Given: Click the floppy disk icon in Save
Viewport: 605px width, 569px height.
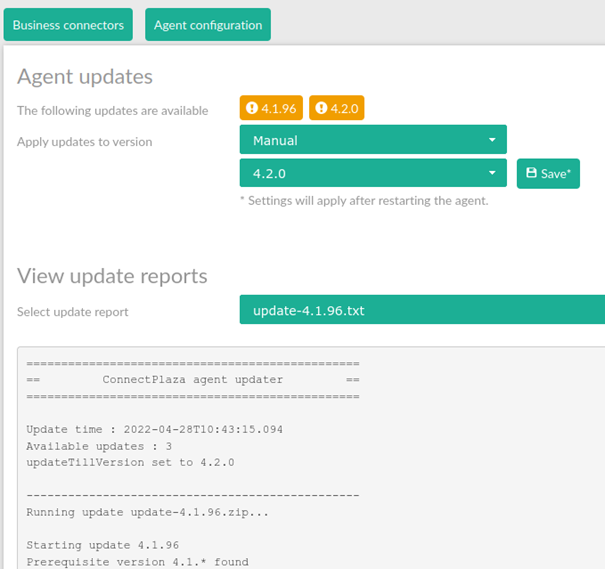Looking at the screenshot, I should pos(530,174).
